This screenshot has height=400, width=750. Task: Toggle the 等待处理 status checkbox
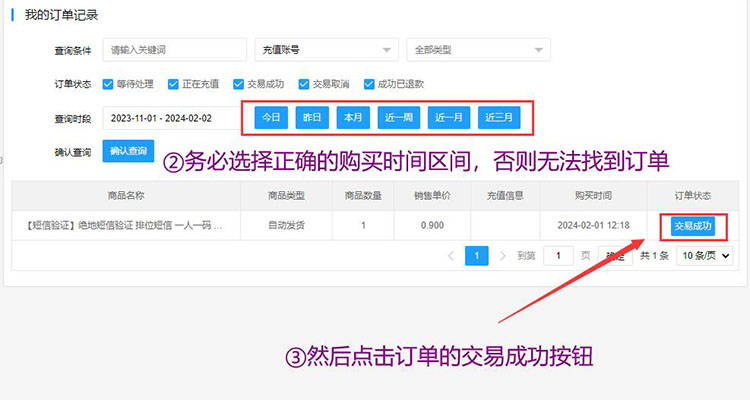point(109,84)
